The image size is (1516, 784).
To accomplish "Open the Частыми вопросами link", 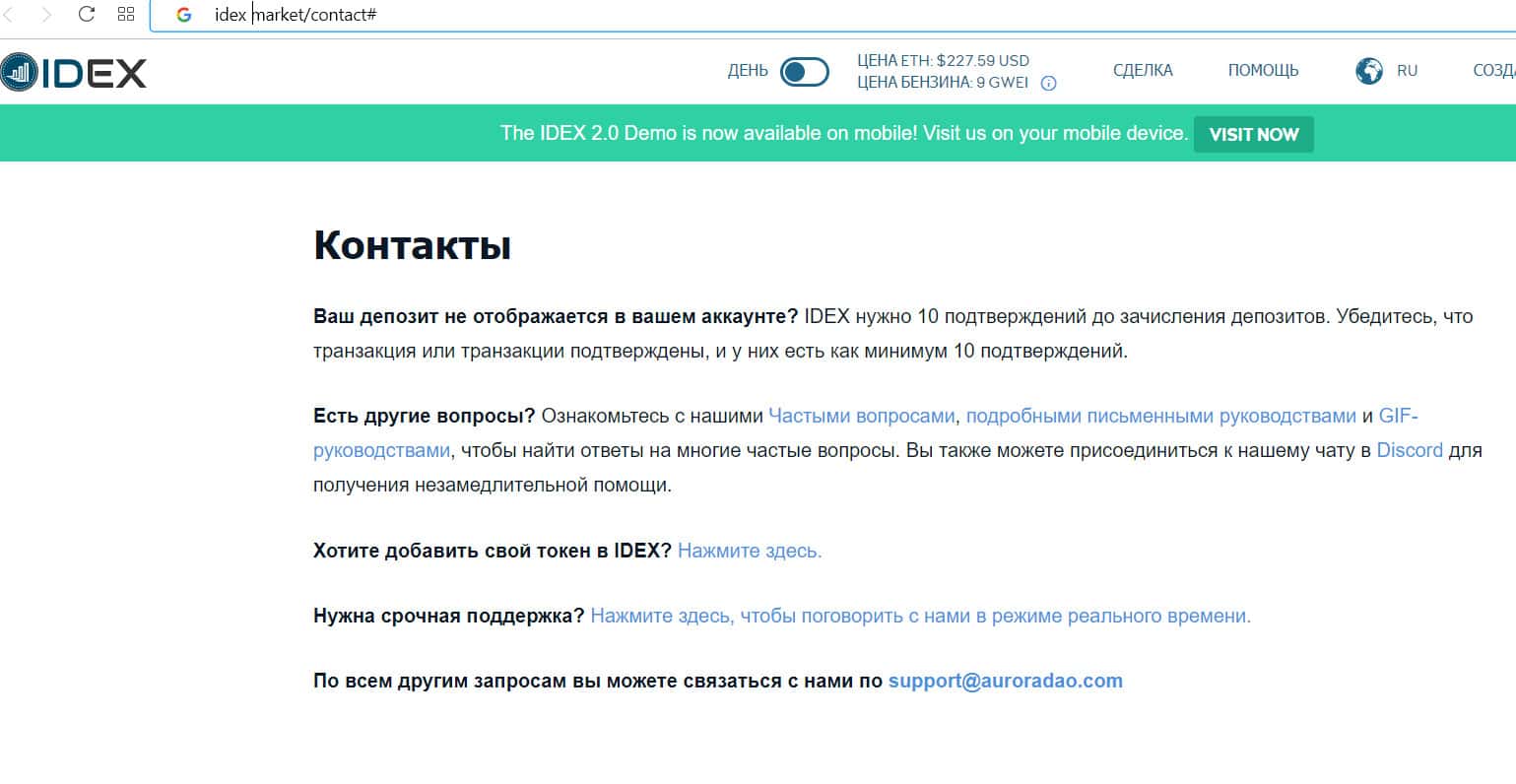I will point(862,416).
